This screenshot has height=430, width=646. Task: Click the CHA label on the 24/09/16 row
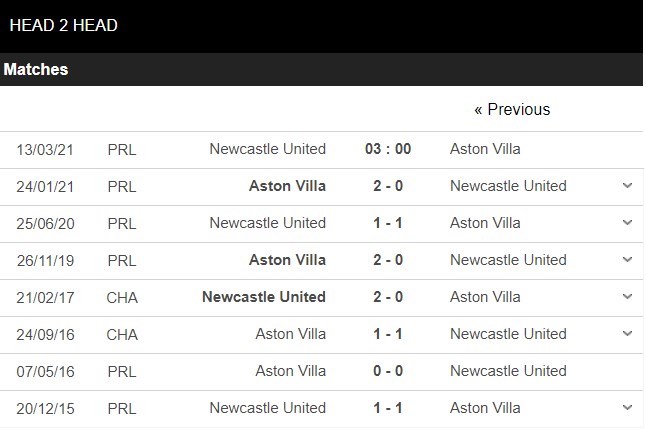[123, 334]
